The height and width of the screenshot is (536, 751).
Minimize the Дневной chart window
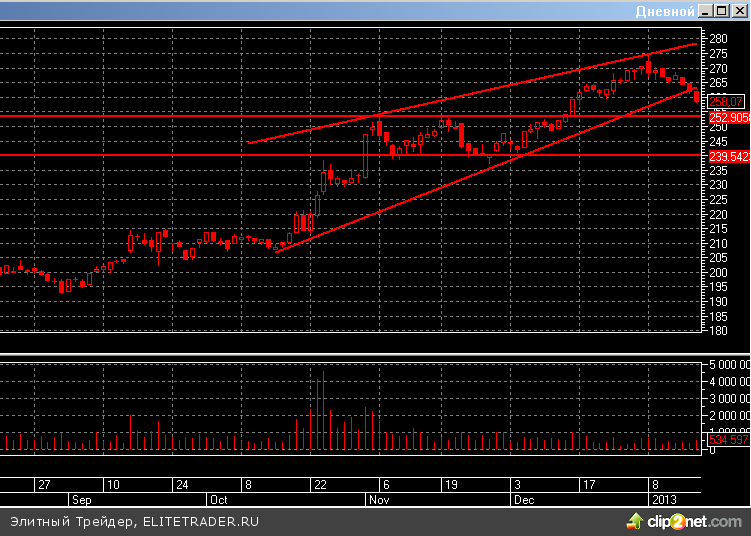coord(706,10)
